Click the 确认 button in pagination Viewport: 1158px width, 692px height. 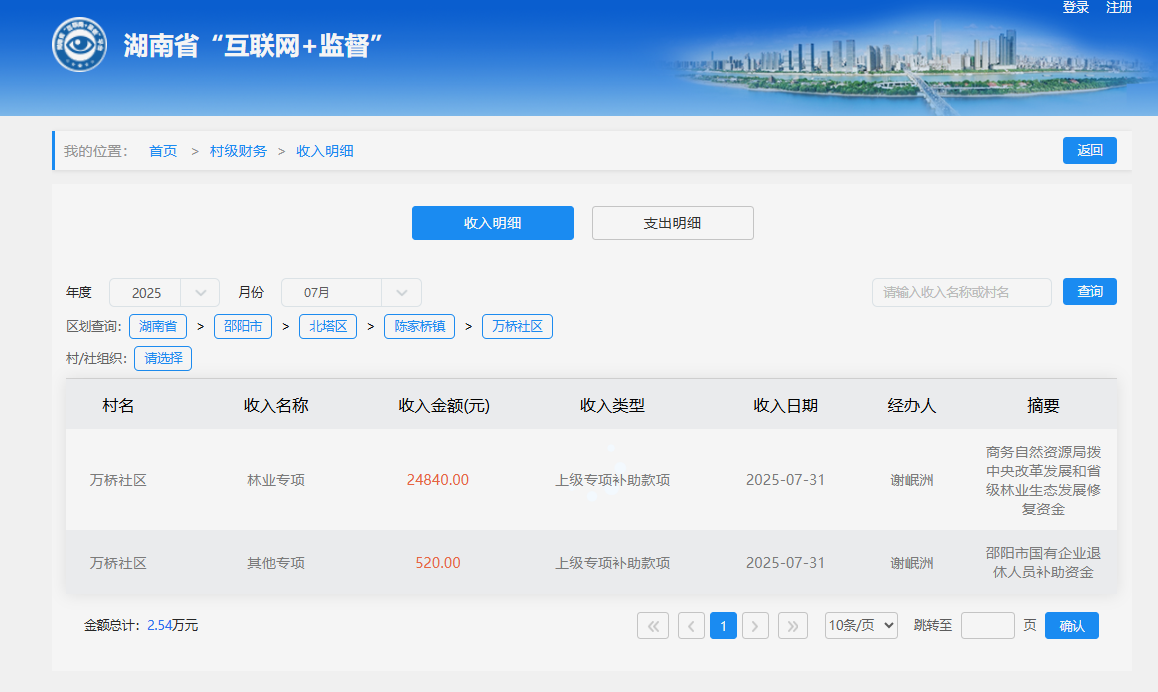tap(1071, 626)
